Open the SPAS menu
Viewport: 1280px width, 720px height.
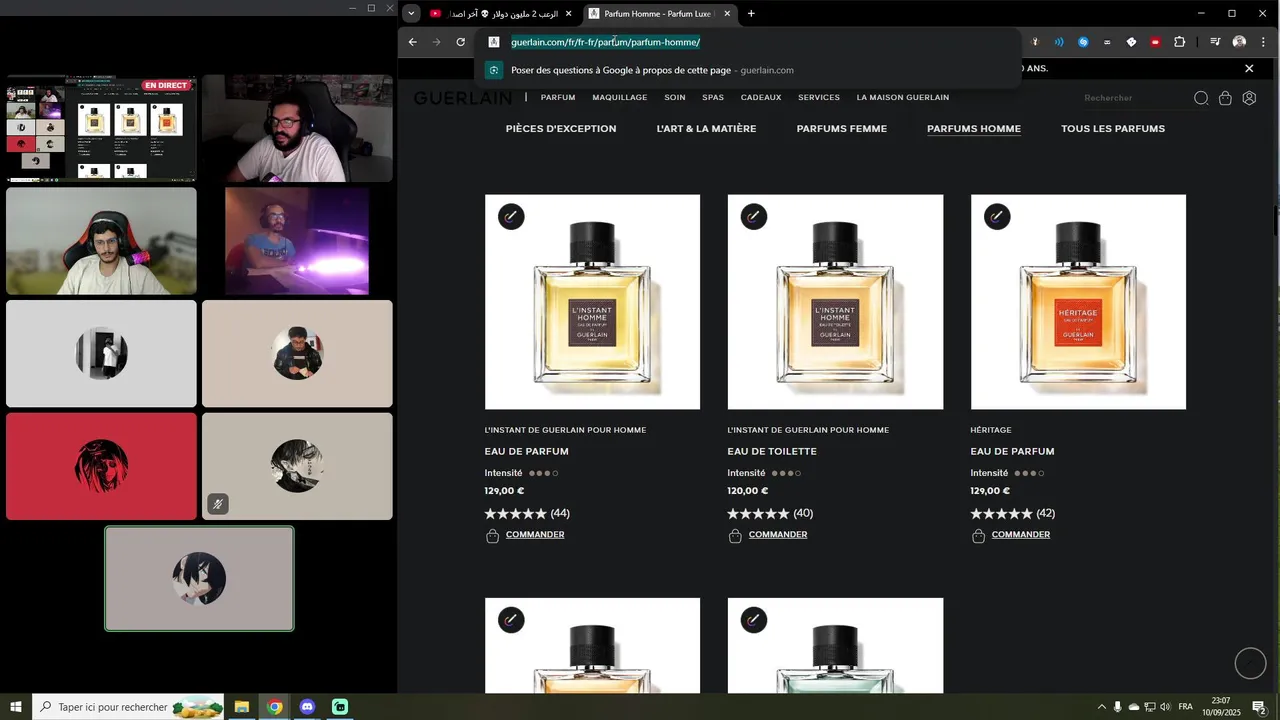(x=713, y=98)
